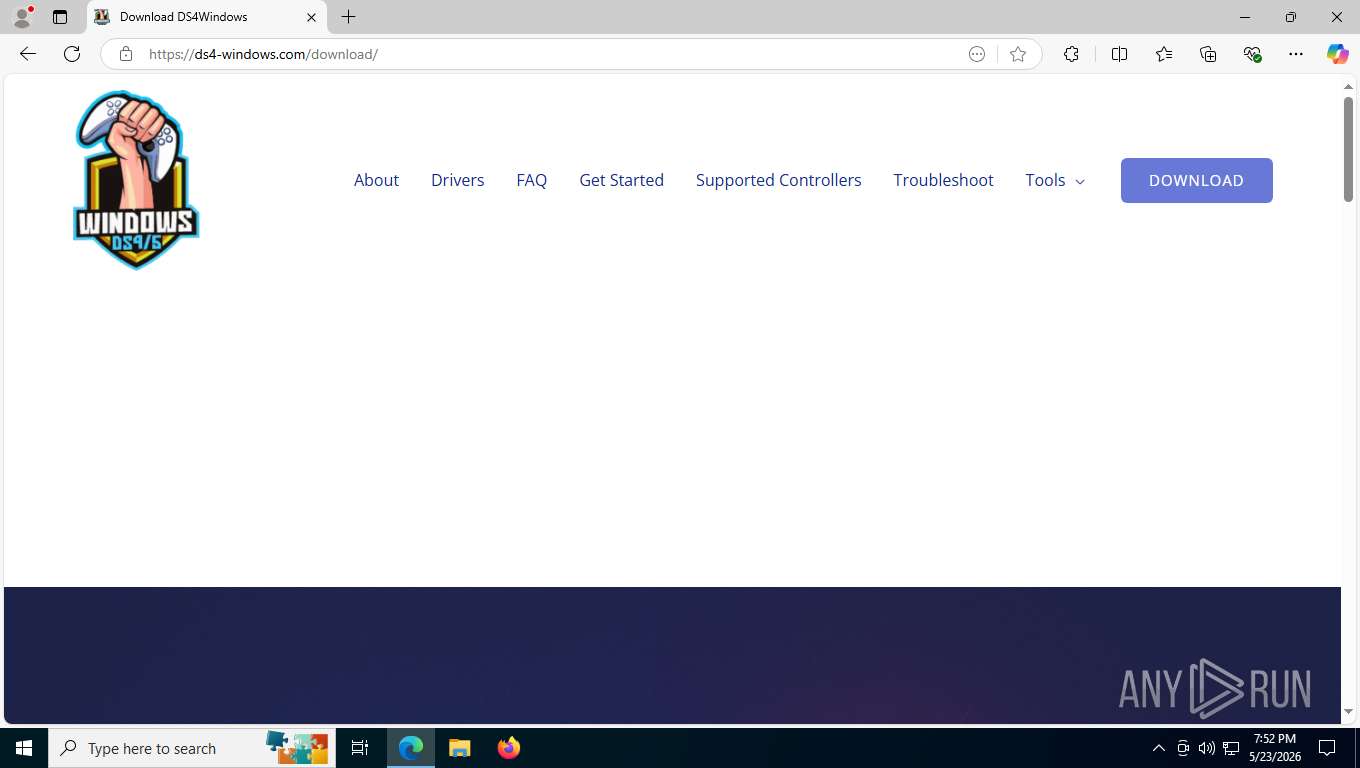
Task: Open the browser profile icon
Action: [x=22, y=17]
